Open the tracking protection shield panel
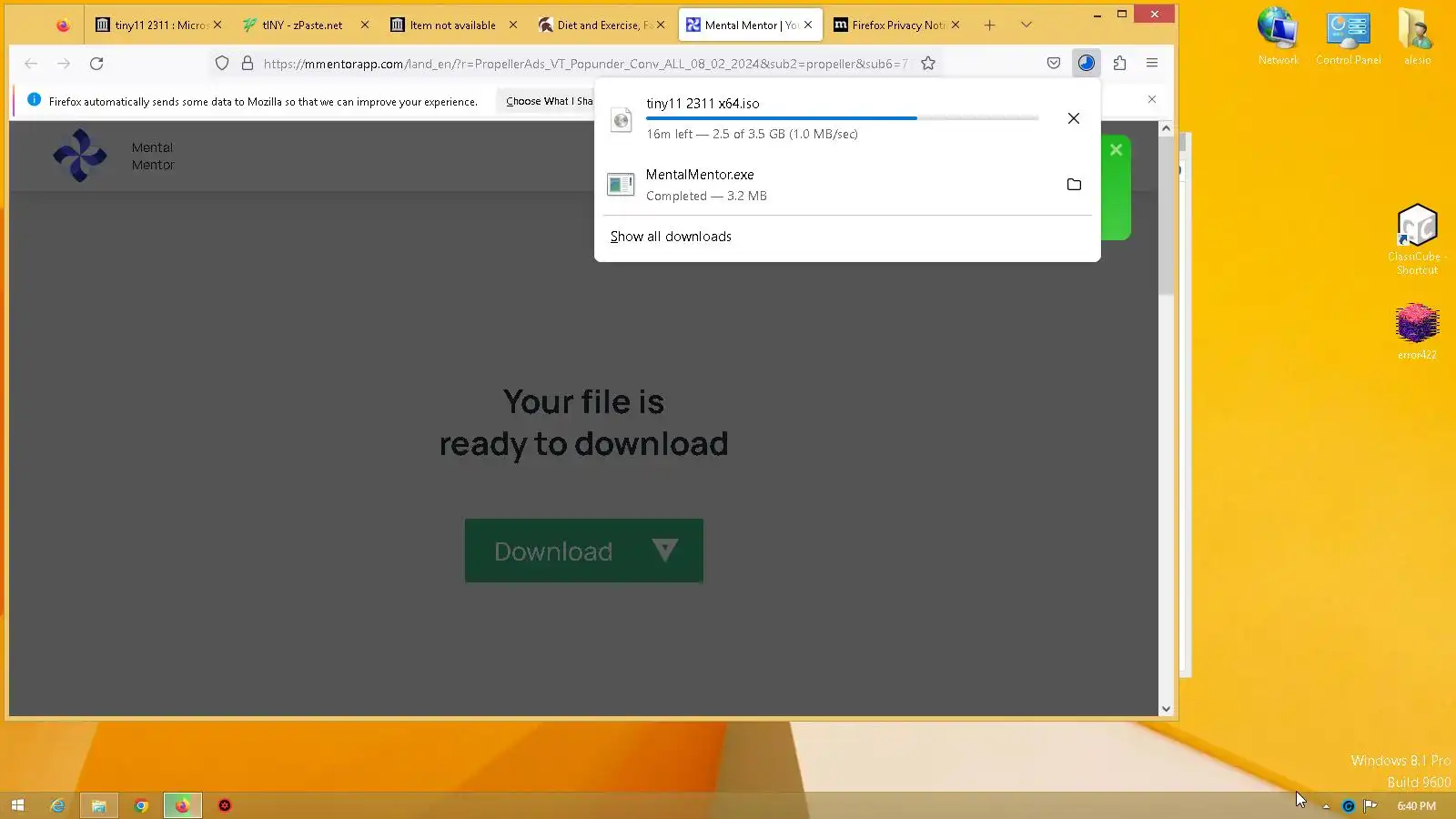This screenshot has height=819, width=1456. pyautogui.click(x=222, y=64)
